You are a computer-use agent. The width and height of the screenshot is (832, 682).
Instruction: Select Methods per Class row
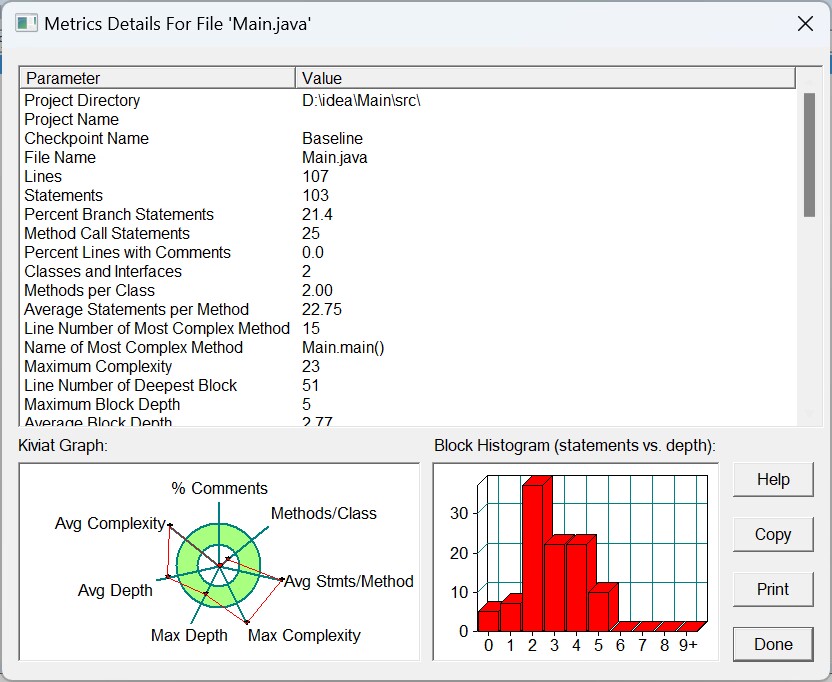click(409, 291)
